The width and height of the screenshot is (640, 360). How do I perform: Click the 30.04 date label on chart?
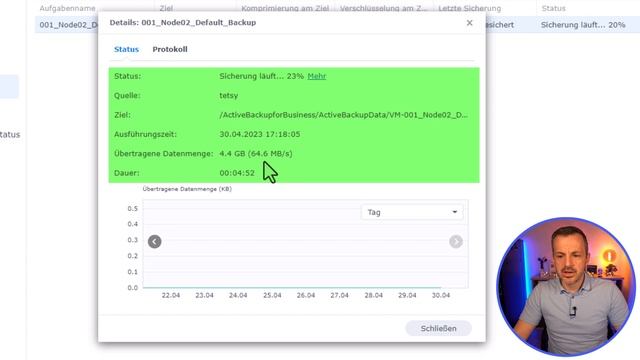pyautogui.click(x=441, y=295)
